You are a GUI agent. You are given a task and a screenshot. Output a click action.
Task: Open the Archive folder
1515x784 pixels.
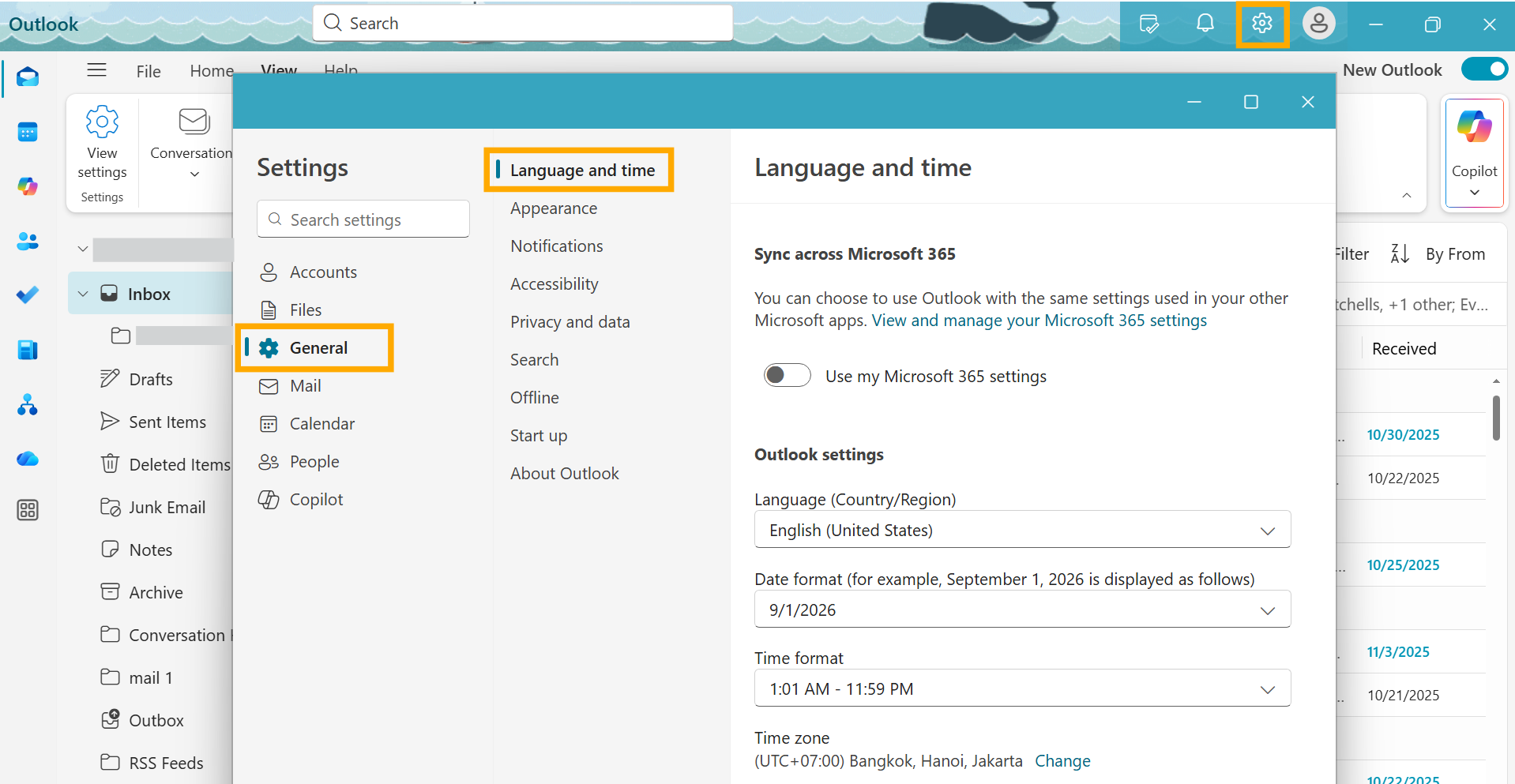[x=155, y=592]
